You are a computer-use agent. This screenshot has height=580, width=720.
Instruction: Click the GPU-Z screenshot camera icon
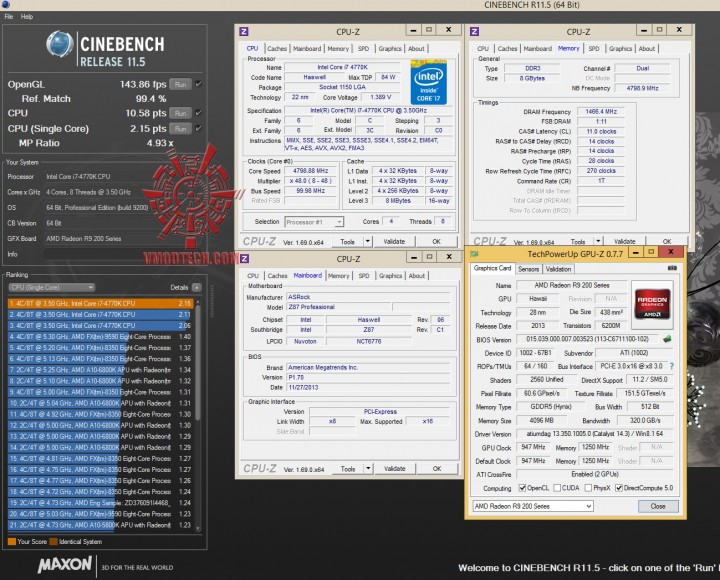(672, 268)
